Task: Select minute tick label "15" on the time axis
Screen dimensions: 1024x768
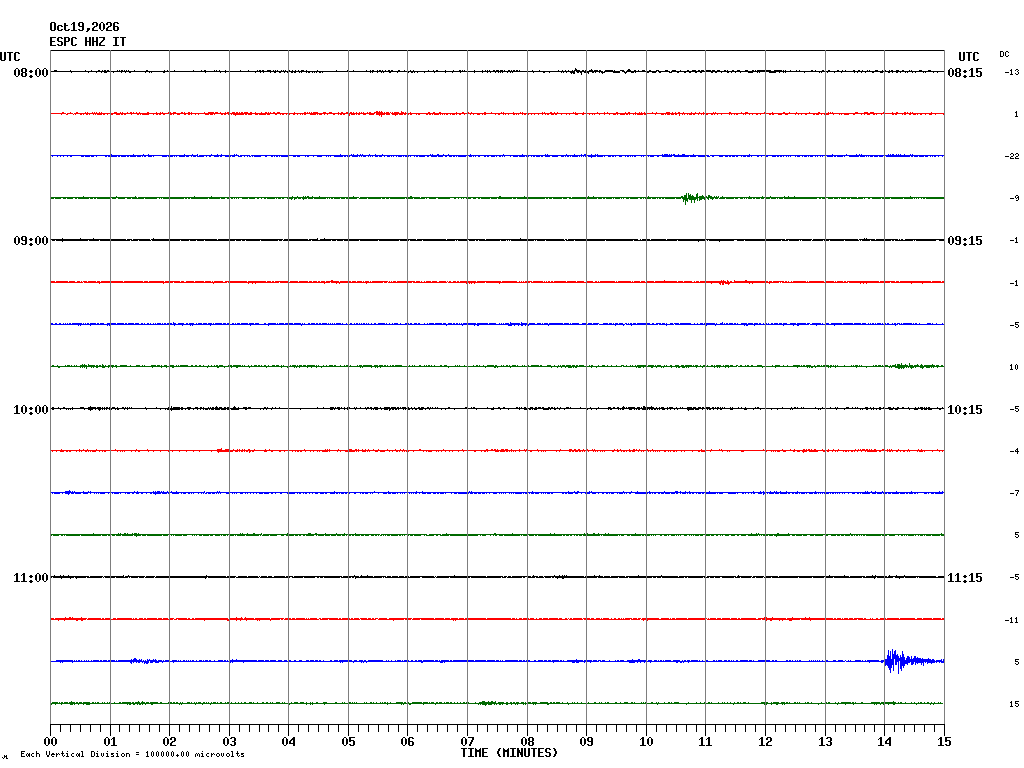Action: 944,742
